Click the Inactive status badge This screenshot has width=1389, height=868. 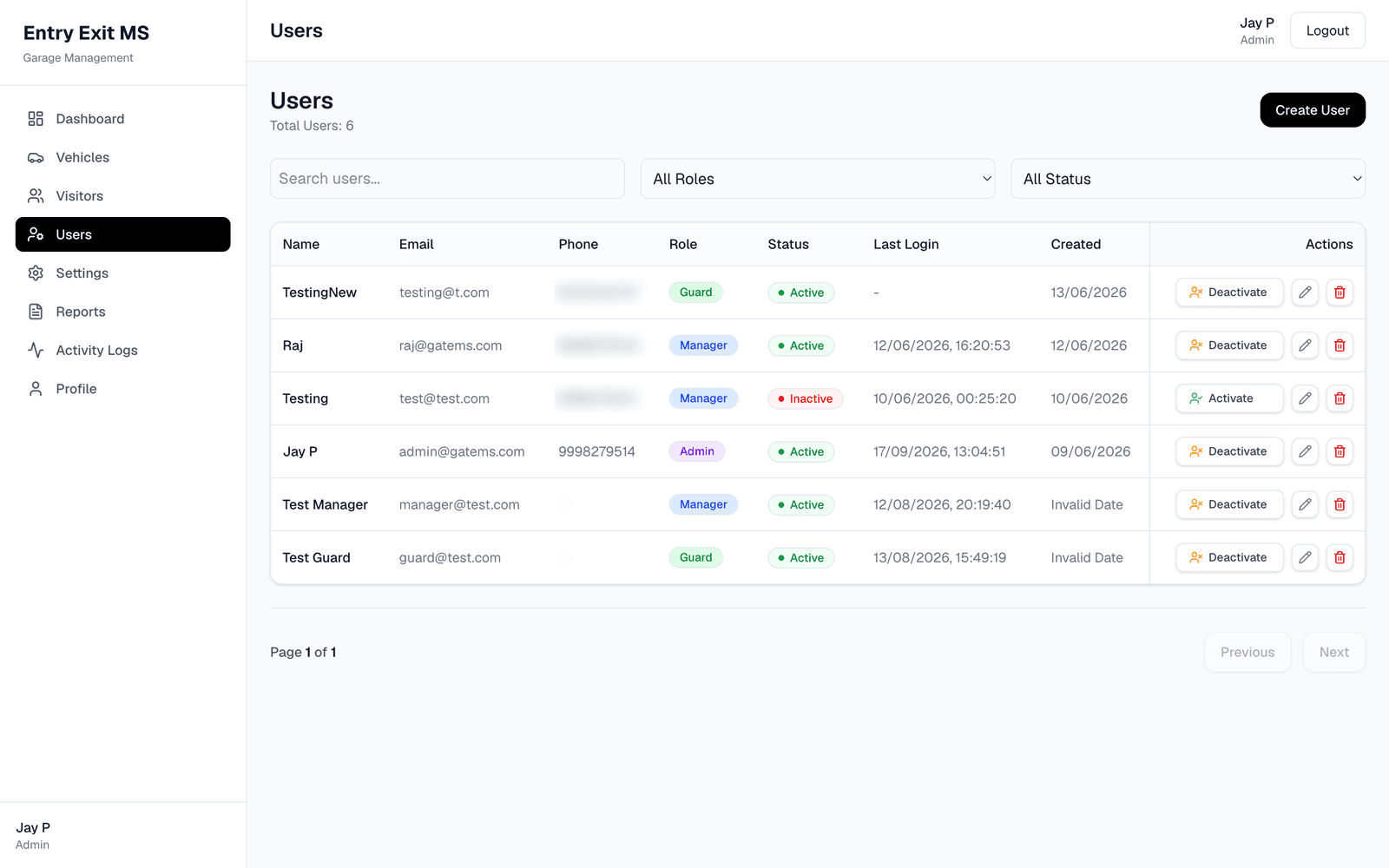[x=805, y=398]
